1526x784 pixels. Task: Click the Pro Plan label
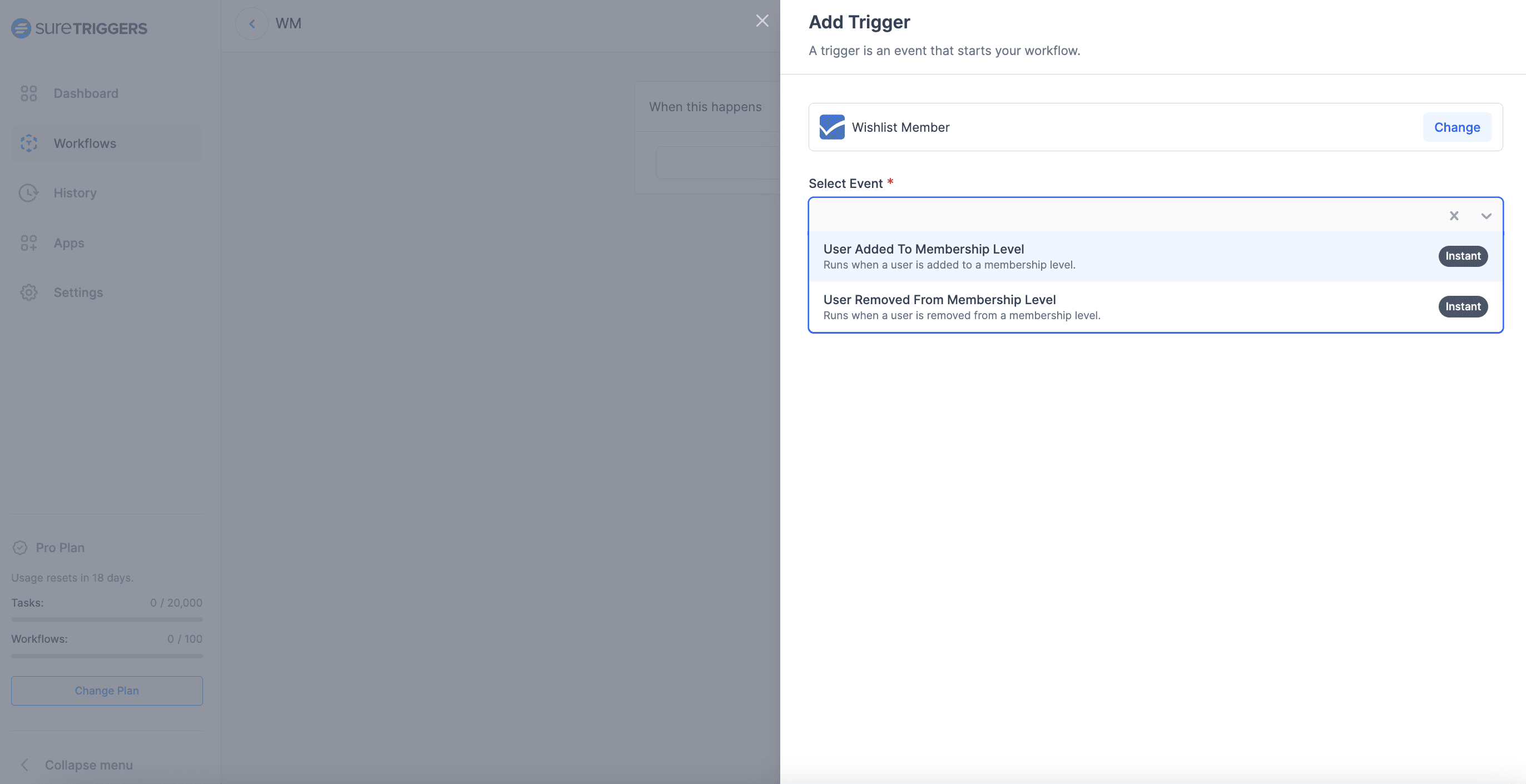(x=61, y=548)
